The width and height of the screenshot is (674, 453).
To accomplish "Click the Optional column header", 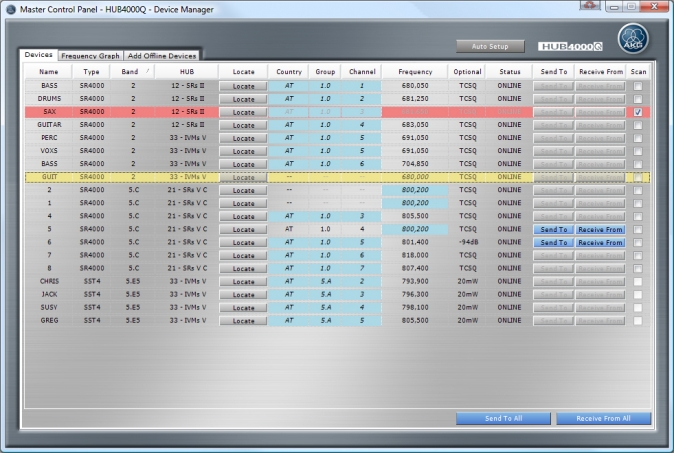I will pyautogui.click(x=467, y=72).
